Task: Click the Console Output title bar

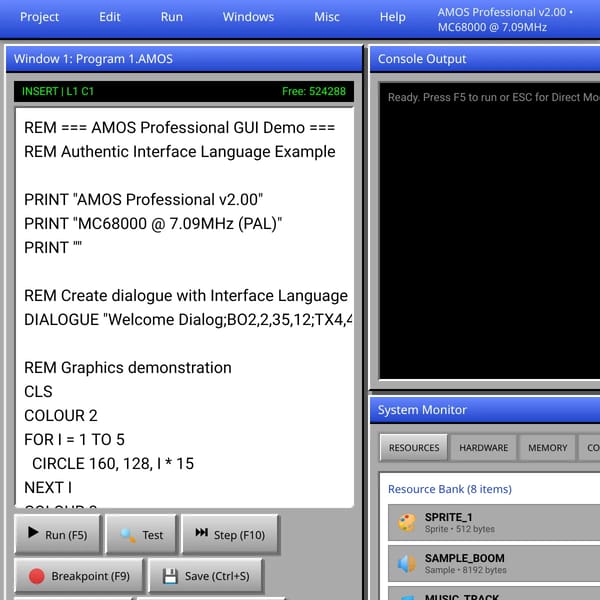Action: [485, 59]
